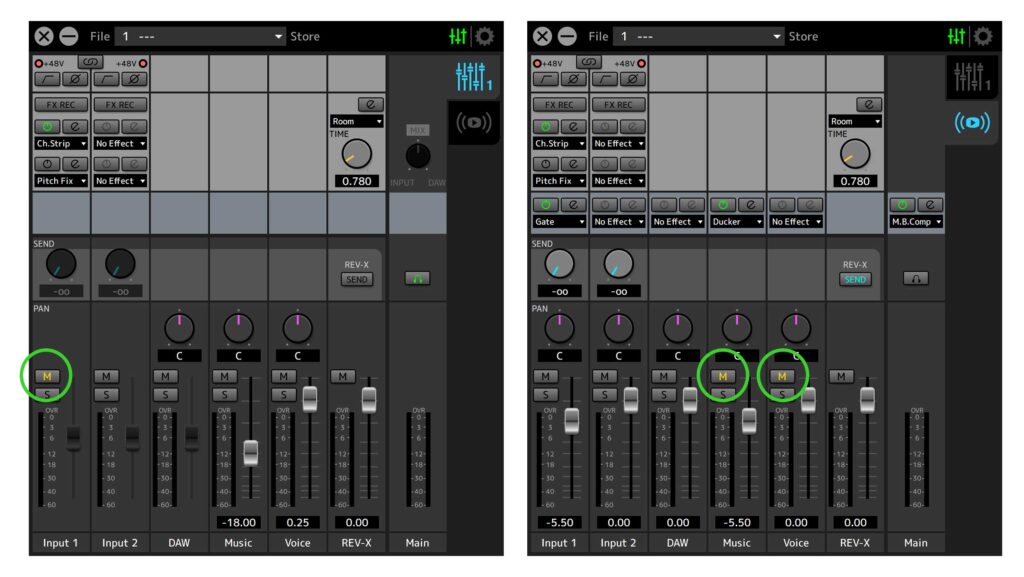Image resolution: width=1024 pixels, height=577 pixels.
Task: Open the M.B.Comp editor on the right Main channel
Action: click(x=928, y=204)
